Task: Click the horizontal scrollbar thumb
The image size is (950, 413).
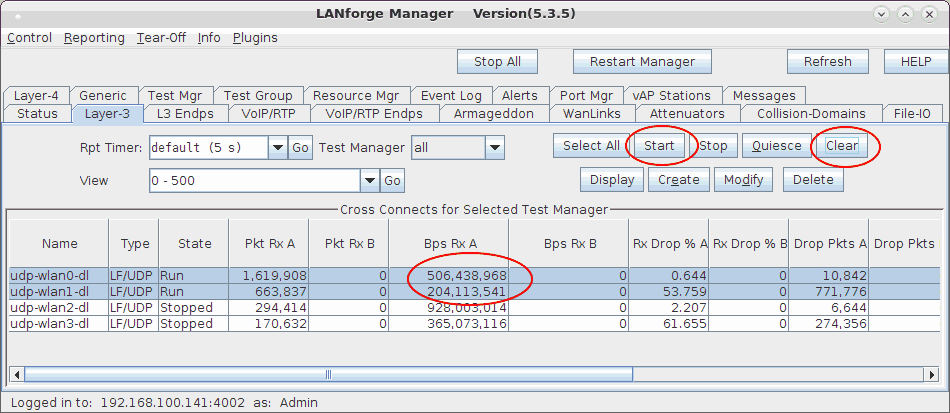Action: (x=328, y=375)
